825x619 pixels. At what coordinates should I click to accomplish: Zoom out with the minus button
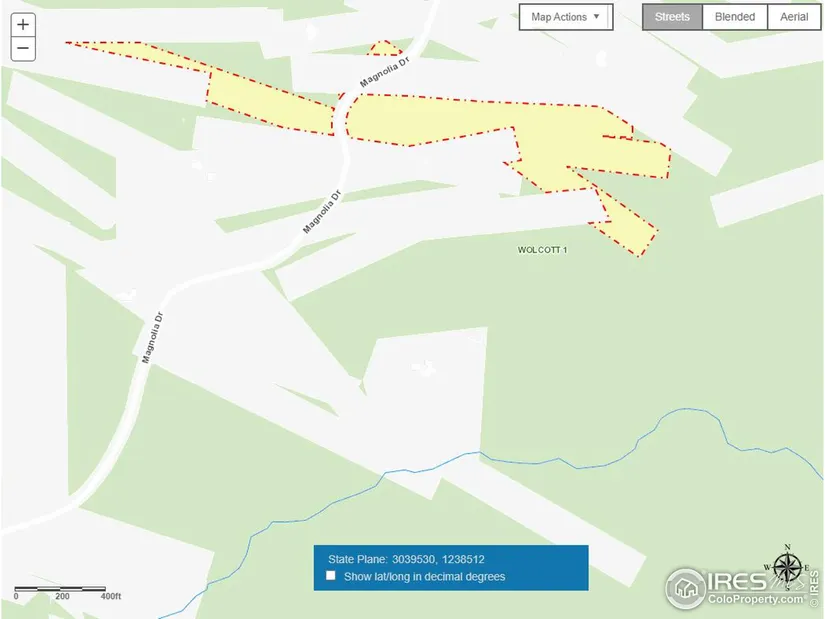(x=23, y=48)
